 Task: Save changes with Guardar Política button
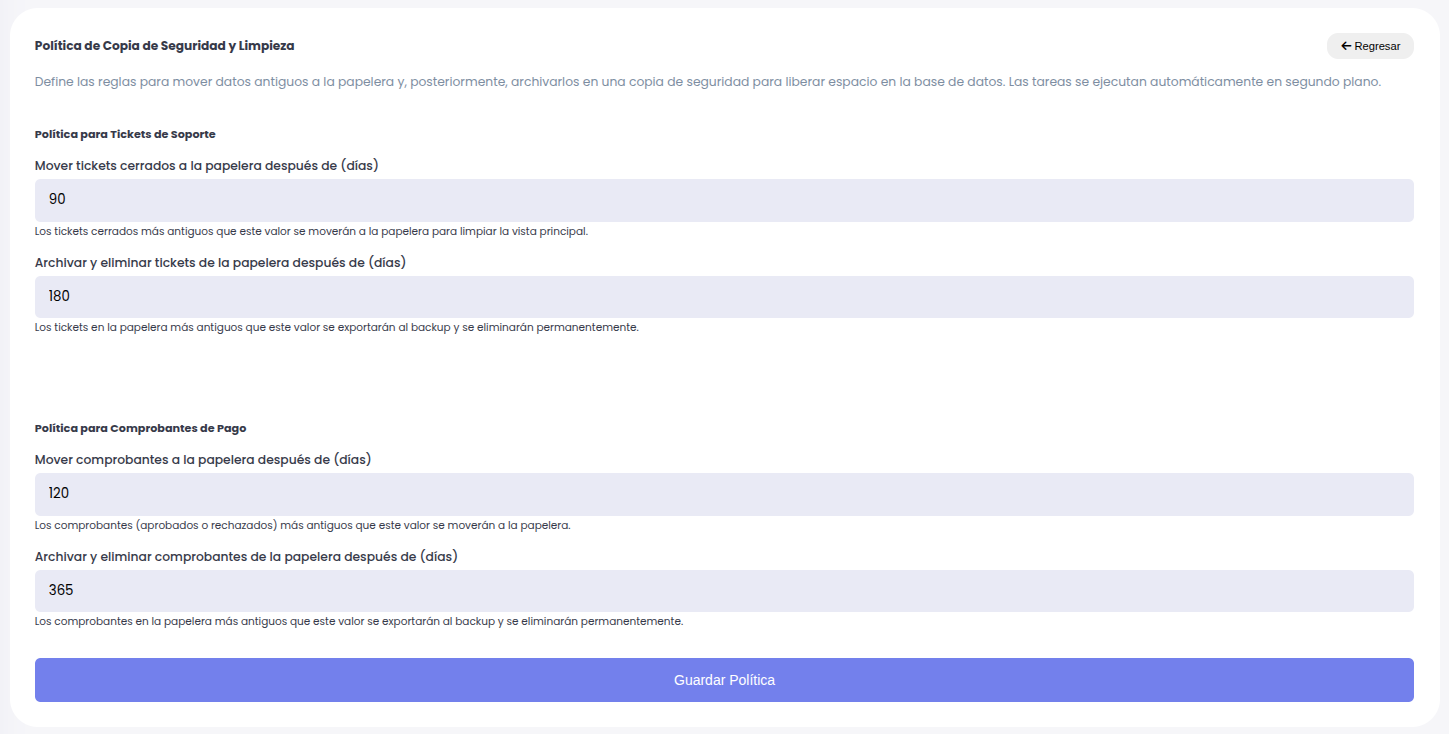[x=724, y=680]
